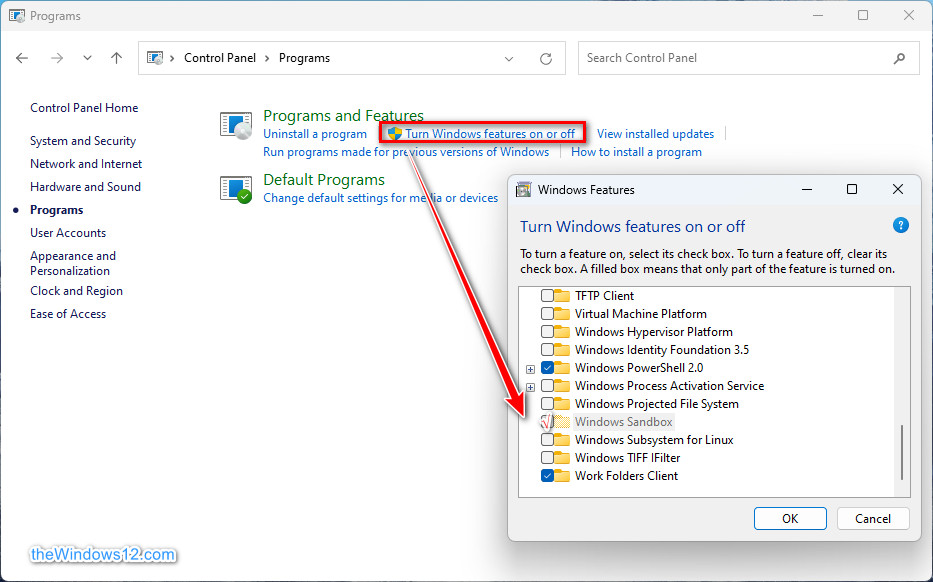The image size is (933, 582).
Task: Click the search magnifier icon
Action: click(899, 58)
